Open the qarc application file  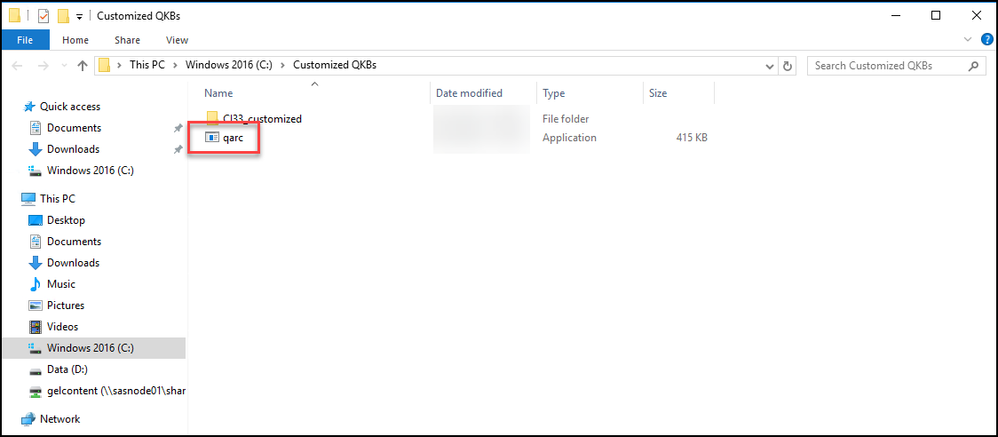point(233,137)
